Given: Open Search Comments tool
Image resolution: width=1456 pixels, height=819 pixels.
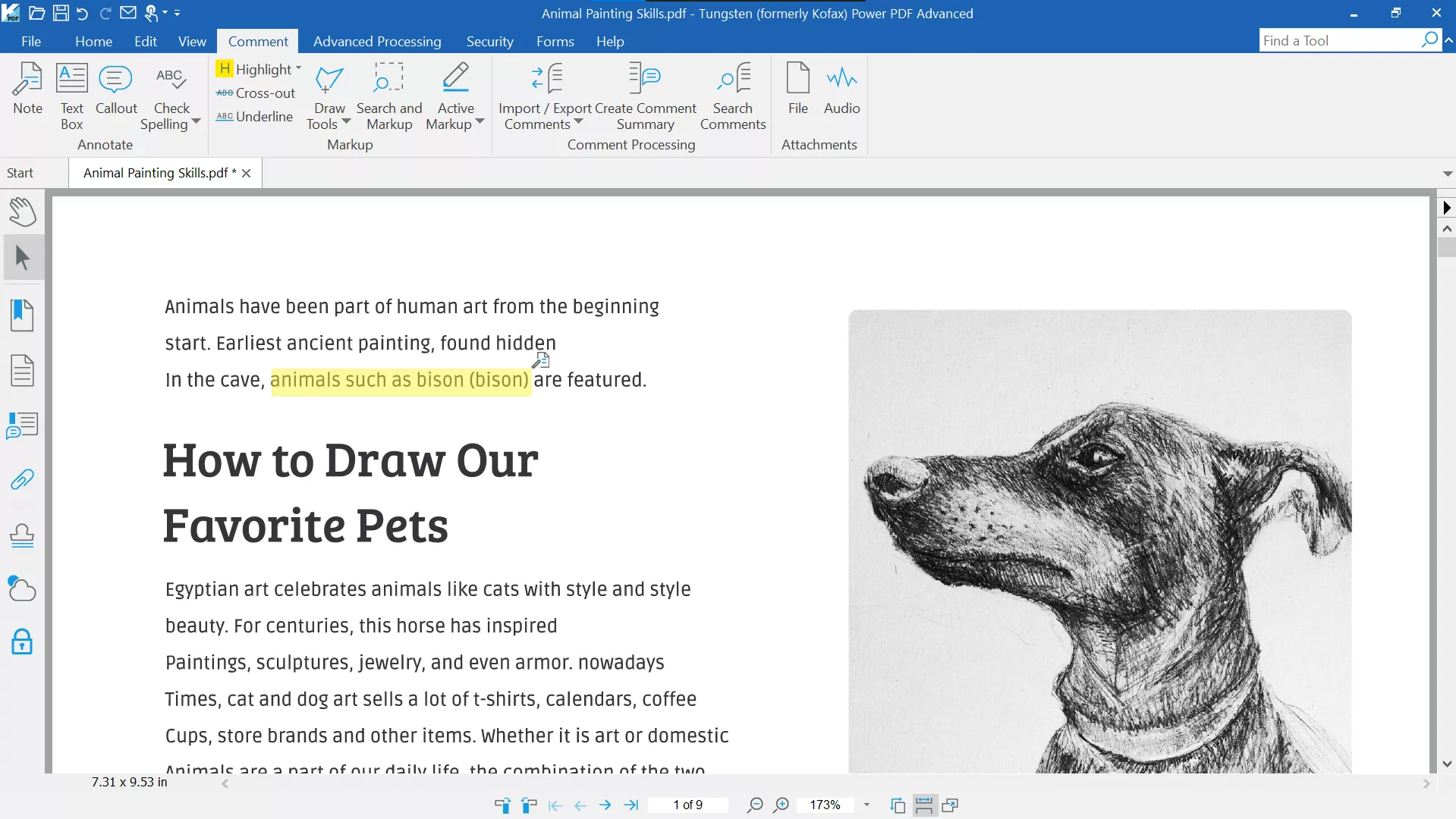Looking at the screenshot, I should pos(732,96).
